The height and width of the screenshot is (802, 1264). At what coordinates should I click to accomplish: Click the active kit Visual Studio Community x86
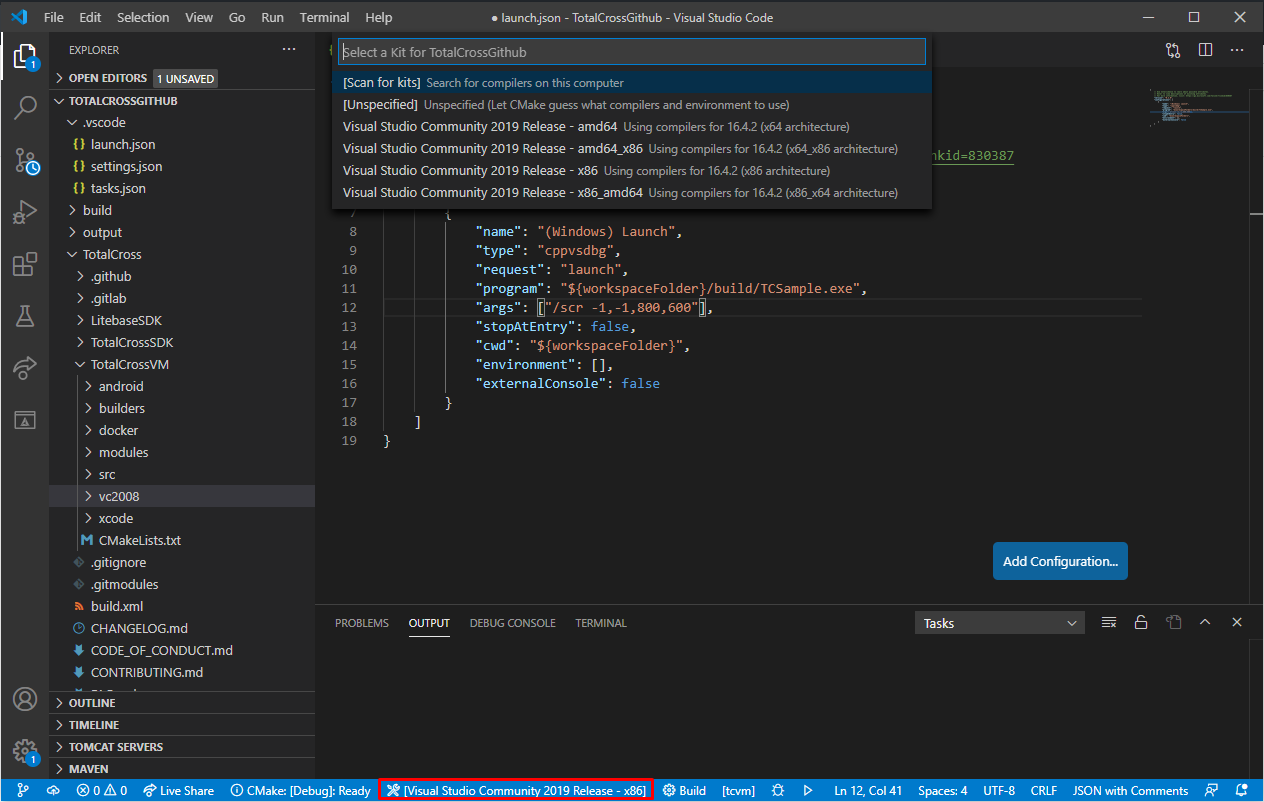coord(516,790)
